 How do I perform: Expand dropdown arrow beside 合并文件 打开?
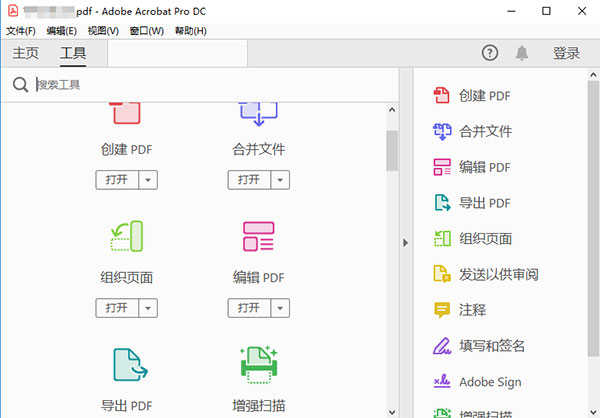280,180
